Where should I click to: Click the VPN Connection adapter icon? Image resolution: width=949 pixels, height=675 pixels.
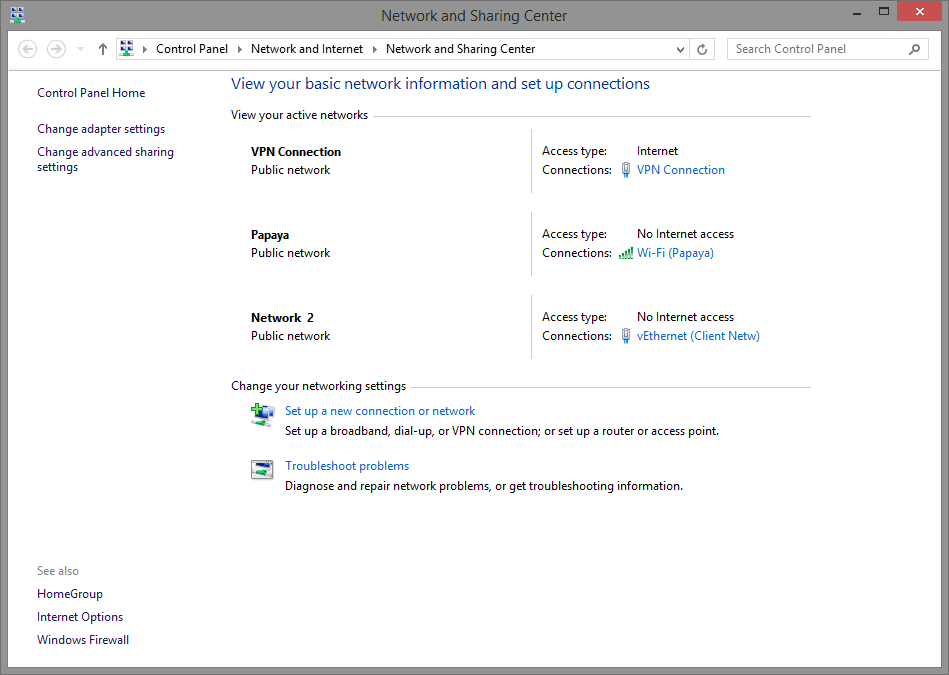(626, 170)
